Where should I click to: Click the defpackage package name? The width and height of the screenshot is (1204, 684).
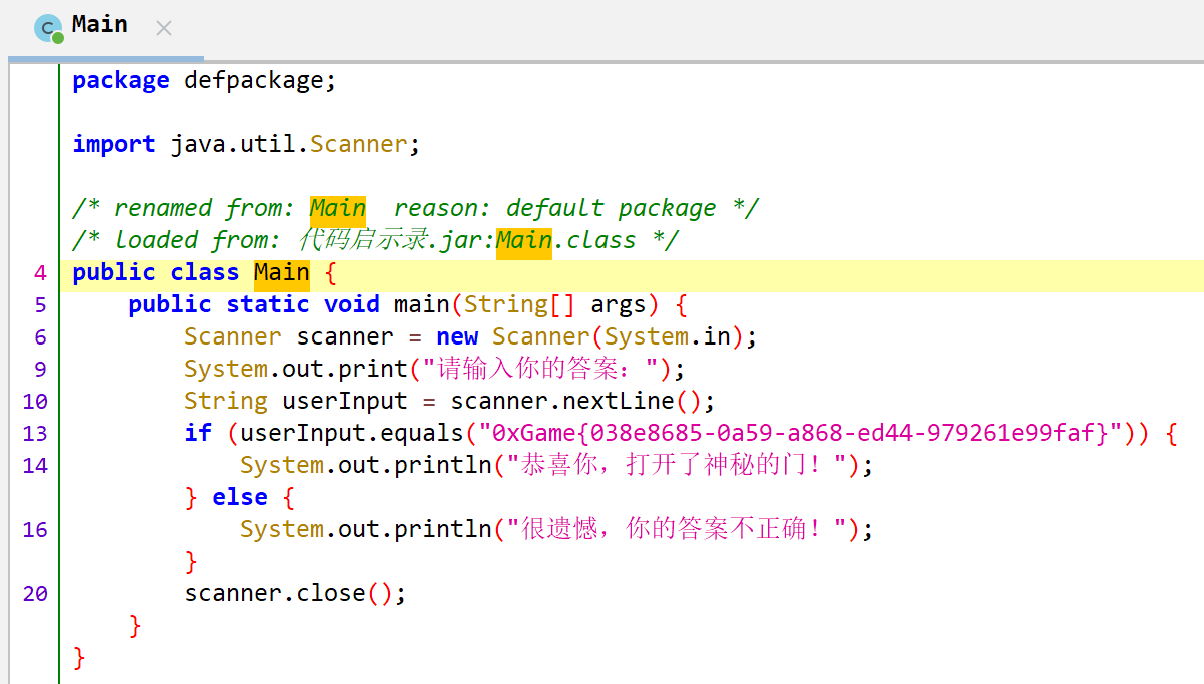(253, 80)
